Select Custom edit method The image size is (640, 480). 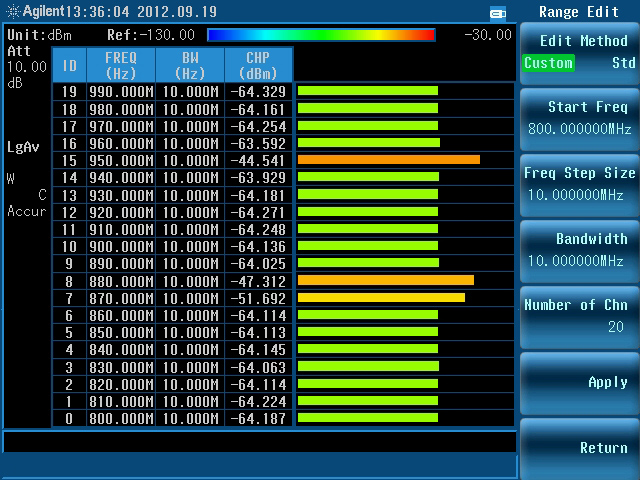(x=548, y=63)
